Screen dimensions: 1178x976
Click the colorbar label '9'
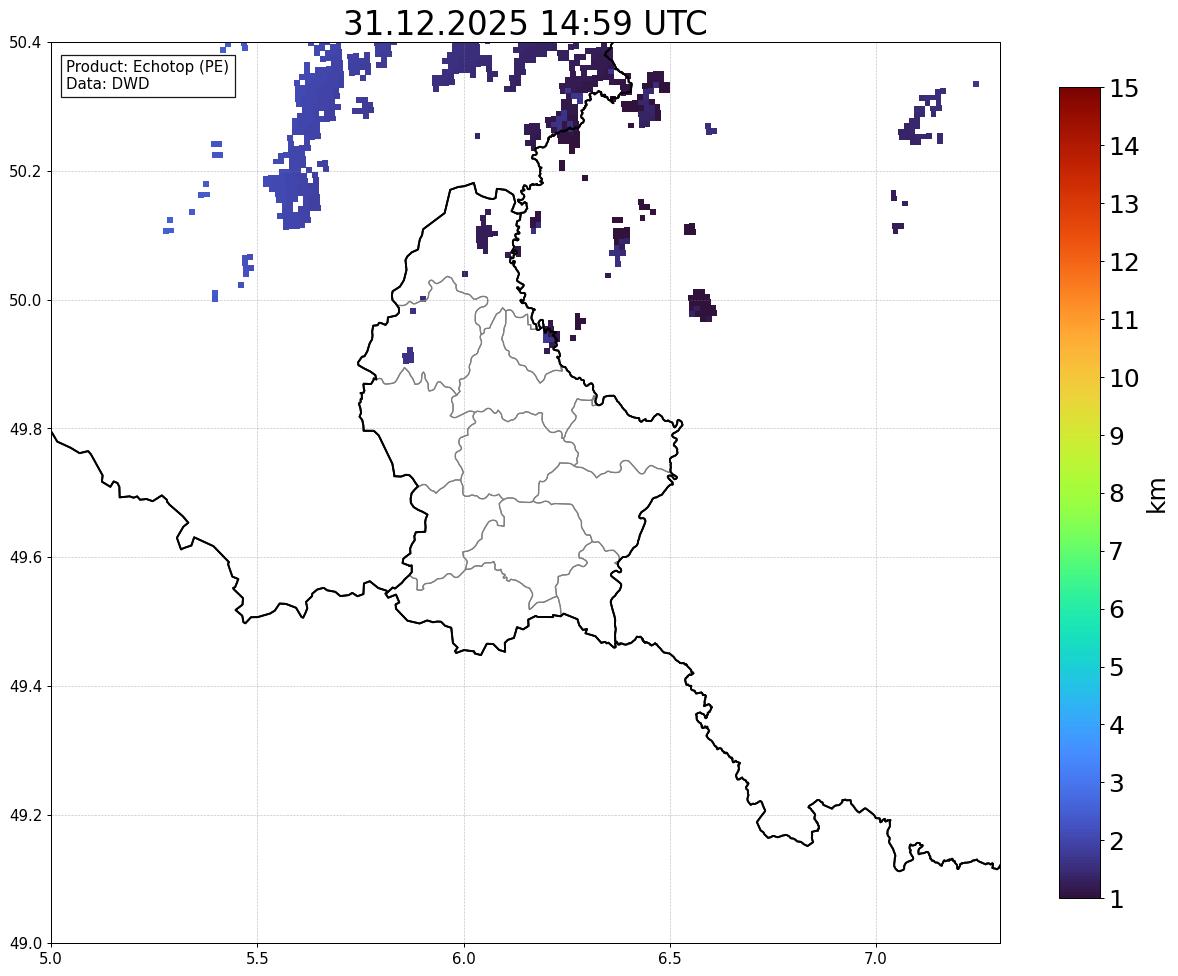tap(1116, 436)
